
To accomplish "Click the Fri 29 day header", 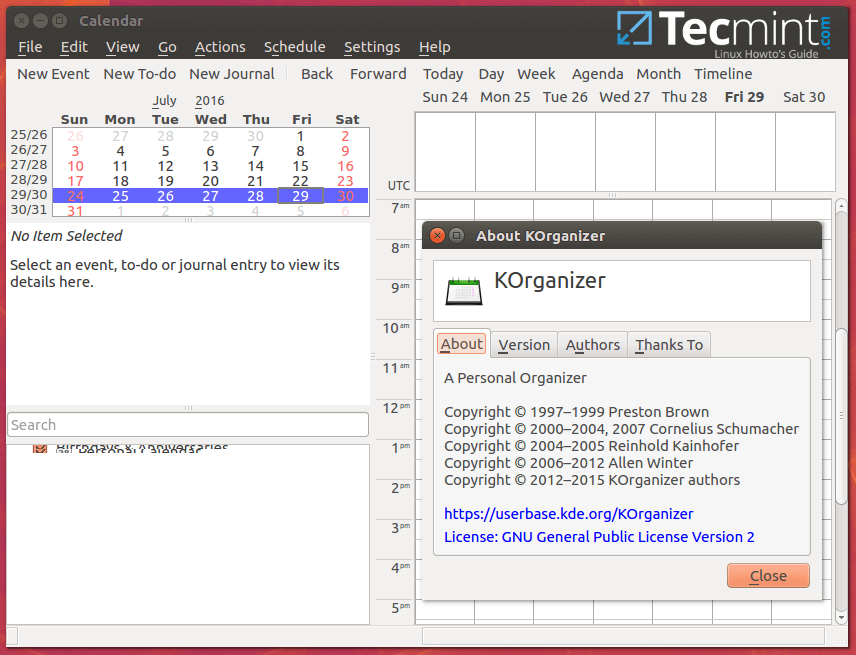I will [x=744, y=97].
